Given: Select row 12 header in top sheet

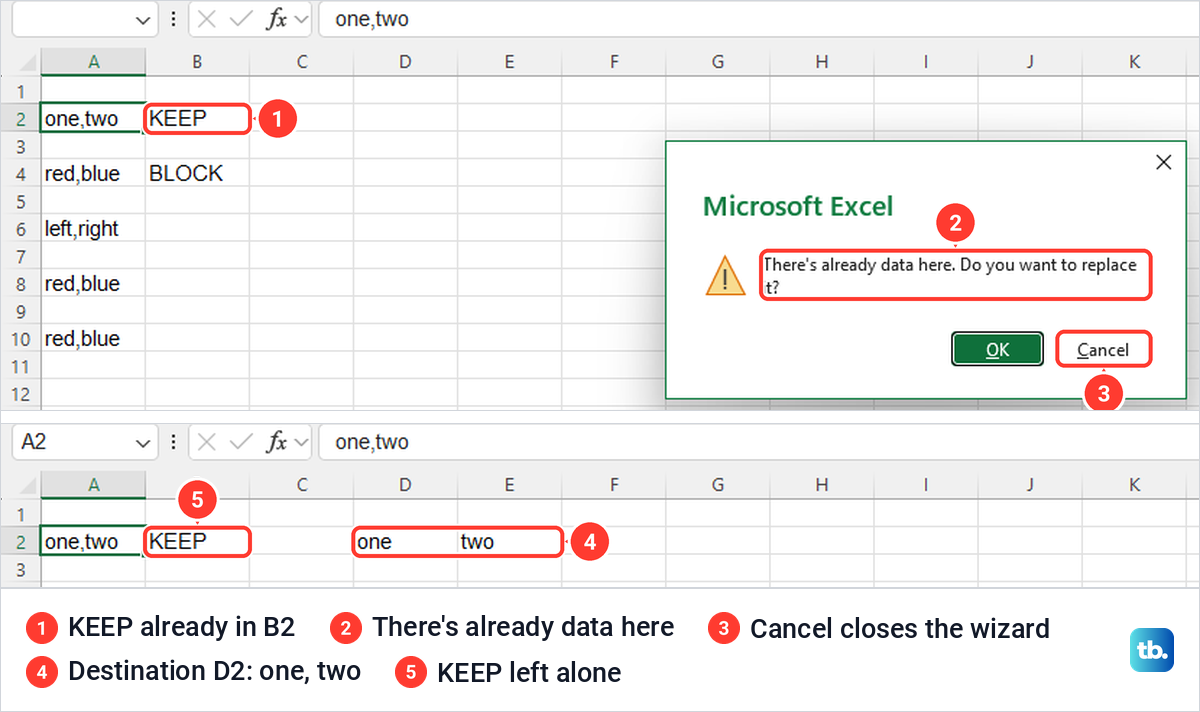Looking at the screenshot, I should coord(20,393).
